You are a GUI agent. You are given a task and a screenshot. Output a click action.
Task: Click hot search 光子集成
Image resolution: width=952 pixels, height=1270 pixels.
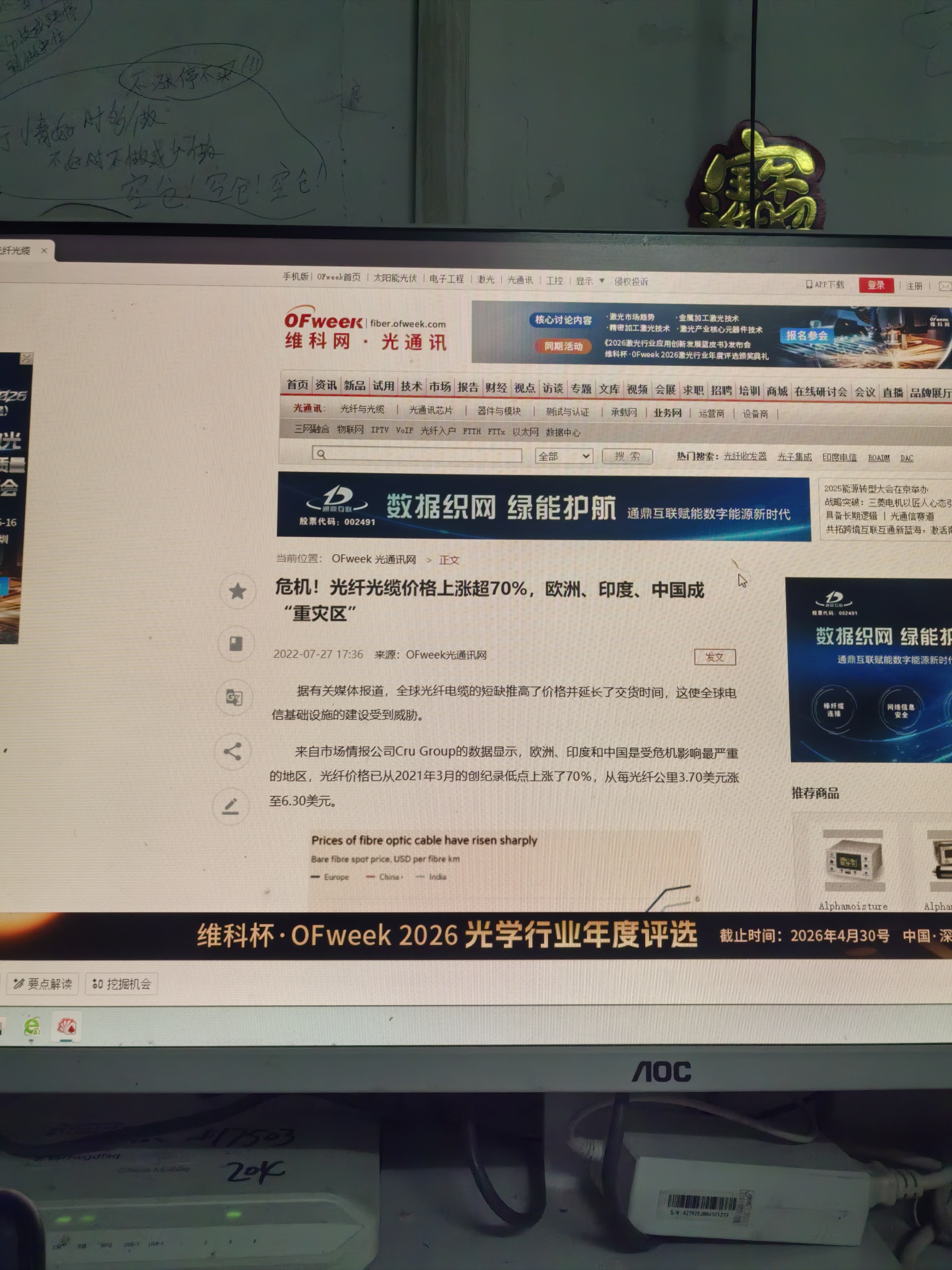pyautogui.click(x=795, y=457)
